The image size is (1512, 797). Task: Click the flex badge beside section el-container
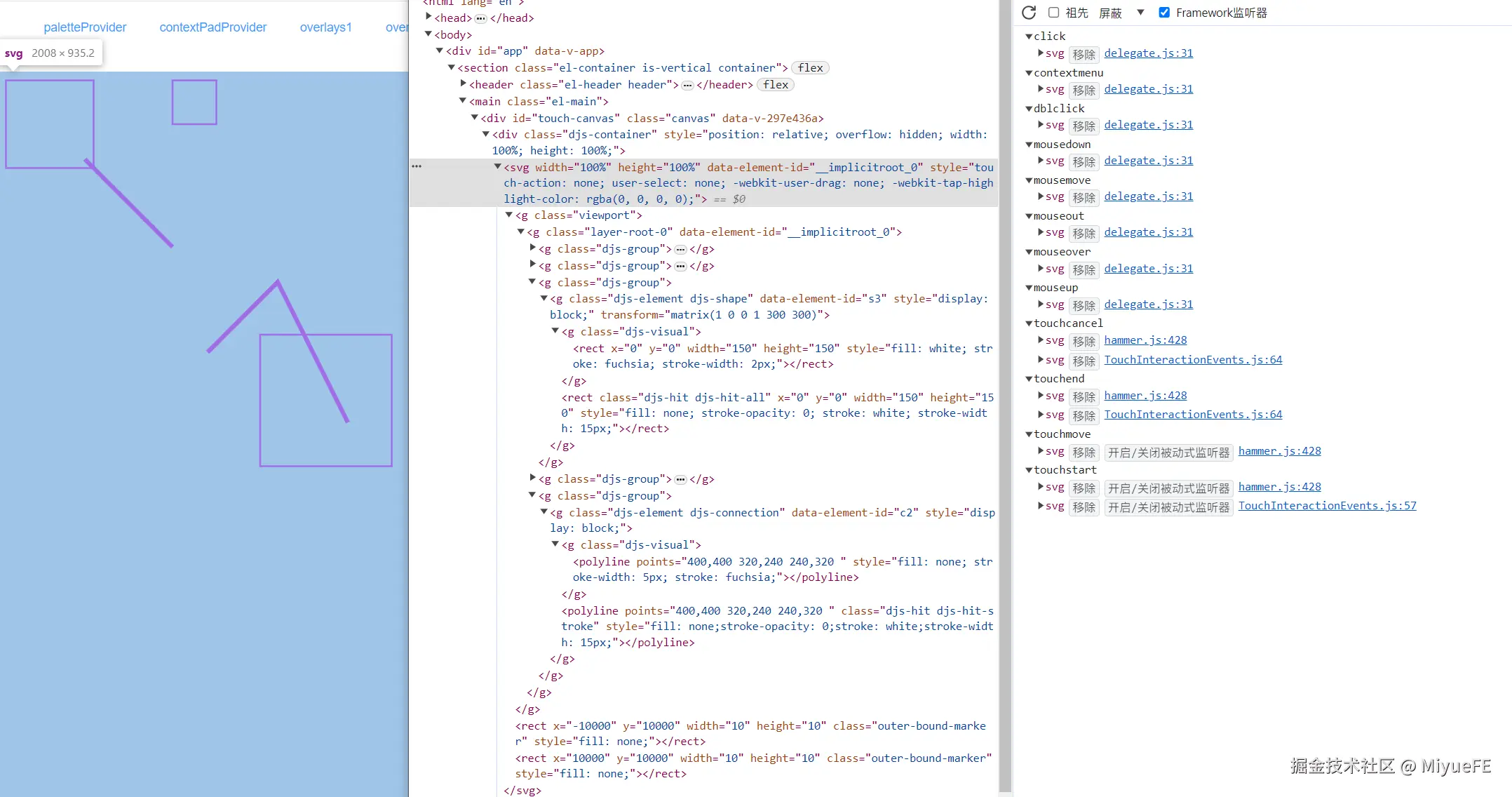click(810, 68)
